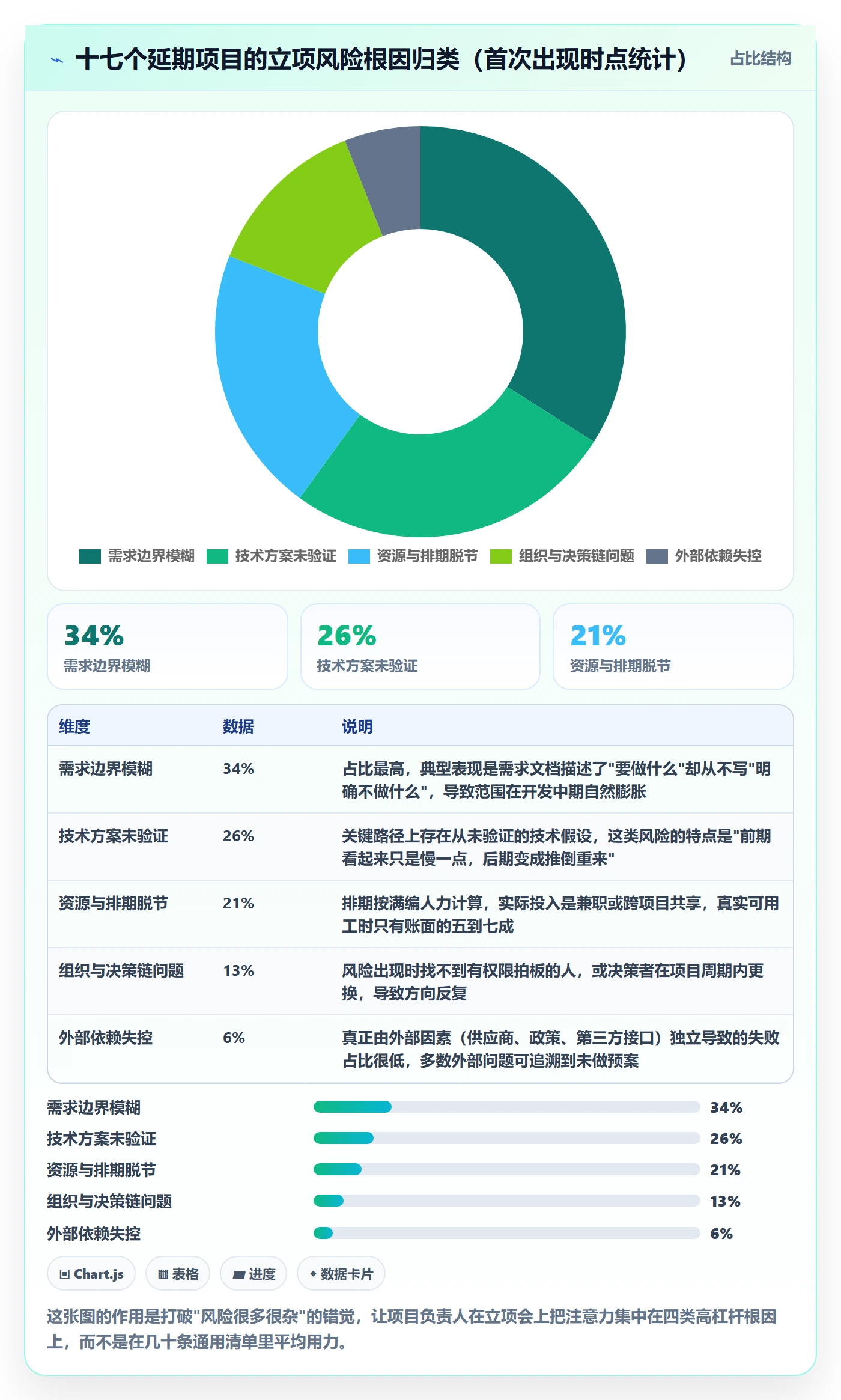Select the 数据卡片 tag chip
Screen dimensions: 841x1400
point(341,1274)
